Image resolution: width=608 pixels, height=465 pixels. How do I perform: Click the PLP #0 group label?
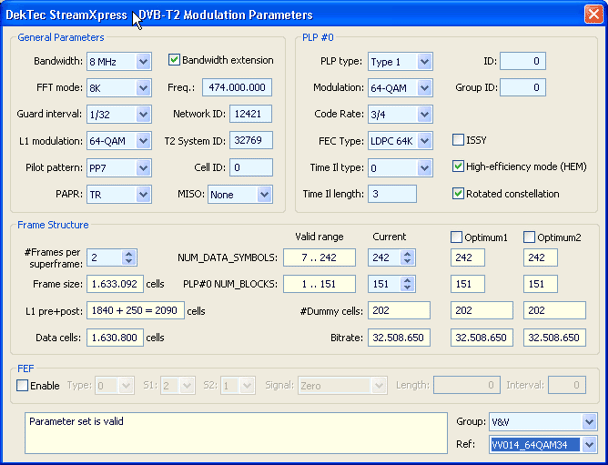(x=318, y=37)
